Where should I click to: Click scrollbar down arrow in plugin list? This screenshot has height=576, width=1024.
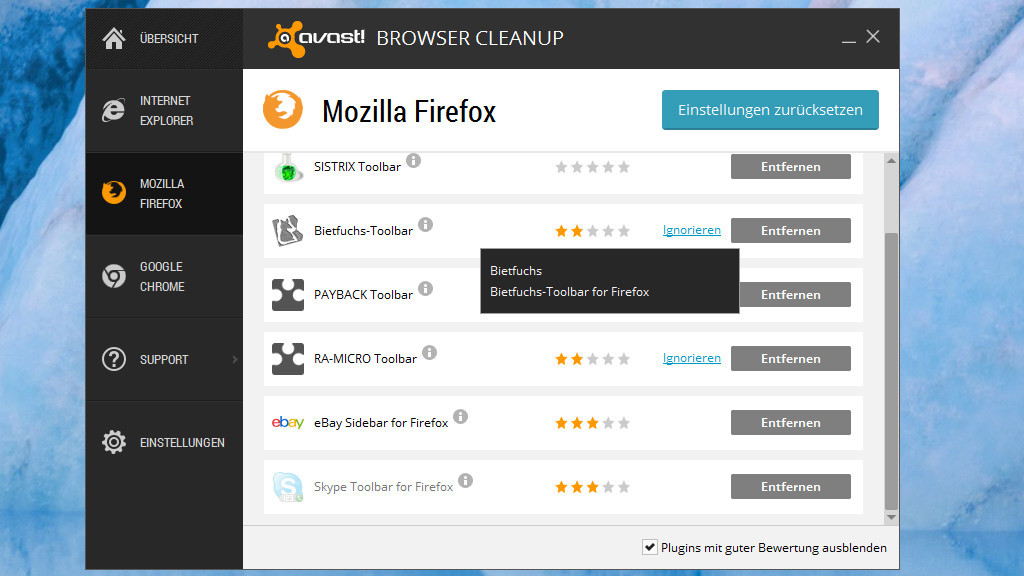point(891,517)
